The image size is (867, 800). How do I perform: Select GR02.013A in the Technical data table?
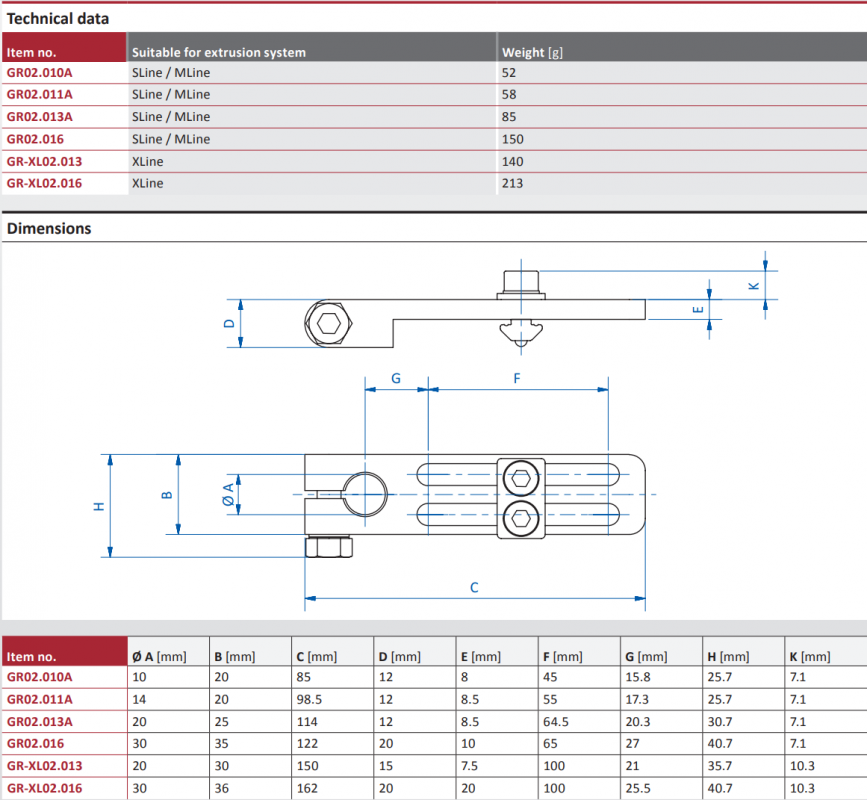(x=39, y=117)
